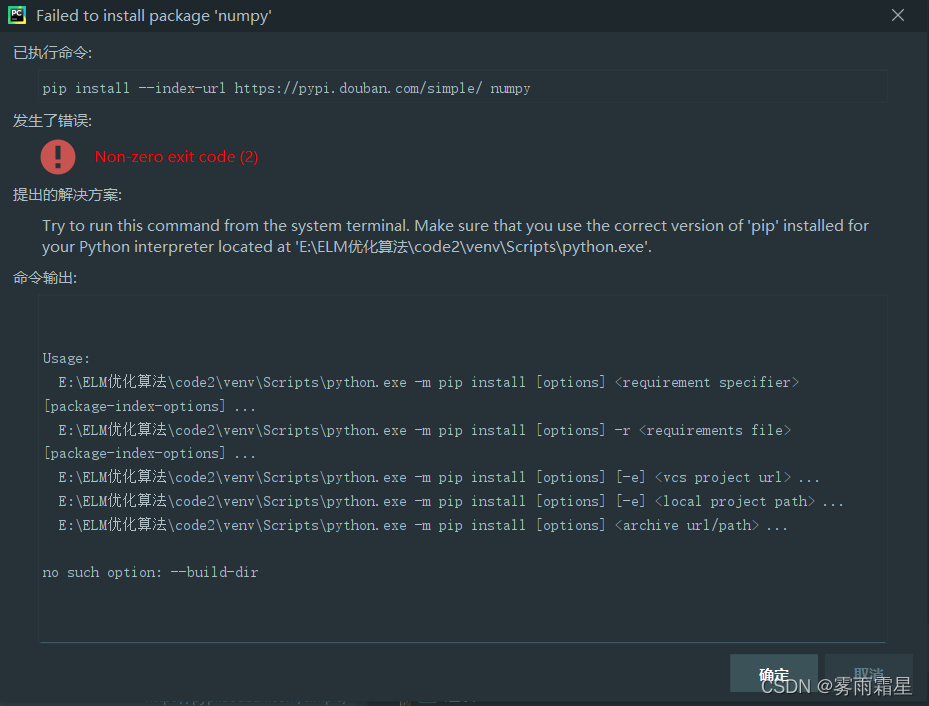Select the 'no such option: --build-dir' output line
The width and height of the screenshot is (929, 706).
pos(151,571)
